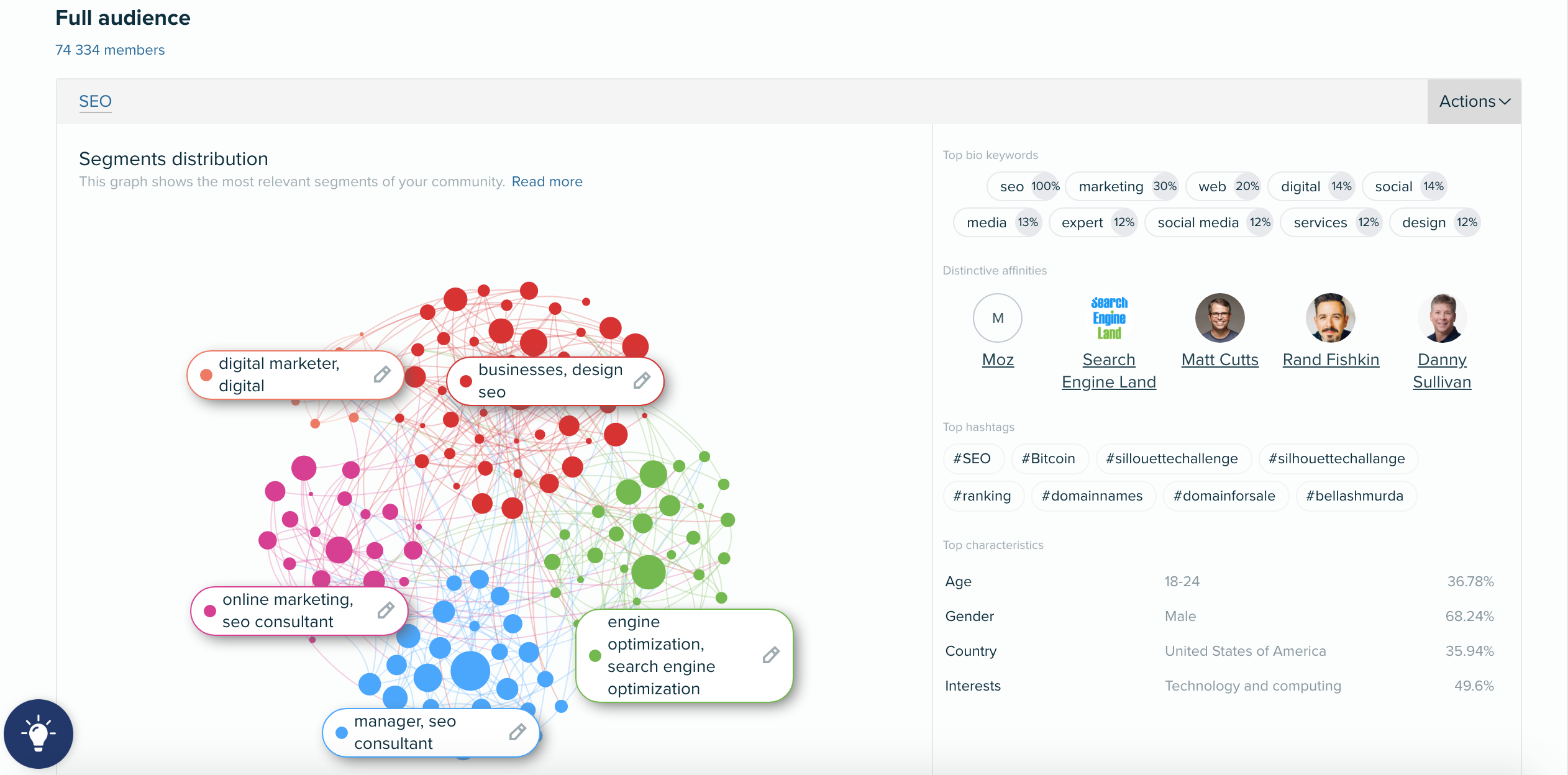This screenshot has width=1568, height=775.
Task: Select the SEO tab
Action: pos(95,101)
